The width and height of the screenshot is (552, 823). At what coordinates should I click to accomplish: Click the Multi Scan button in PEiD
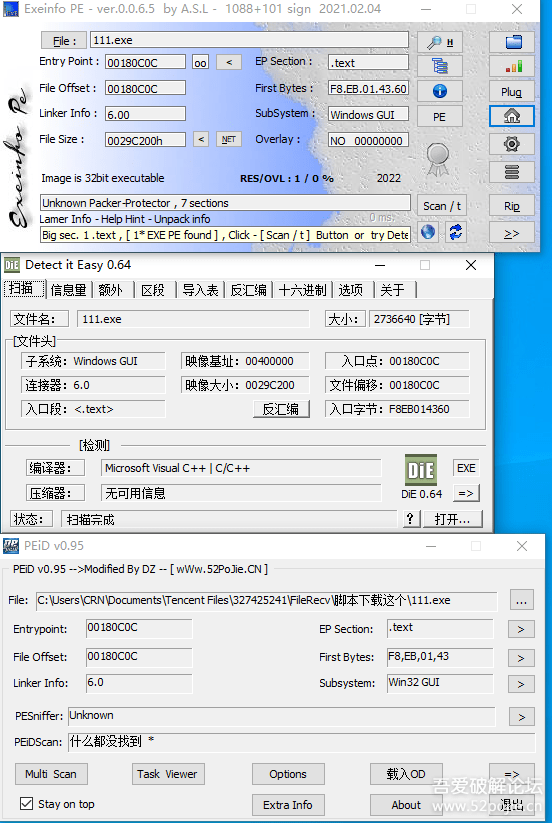[x=51, y=774]
